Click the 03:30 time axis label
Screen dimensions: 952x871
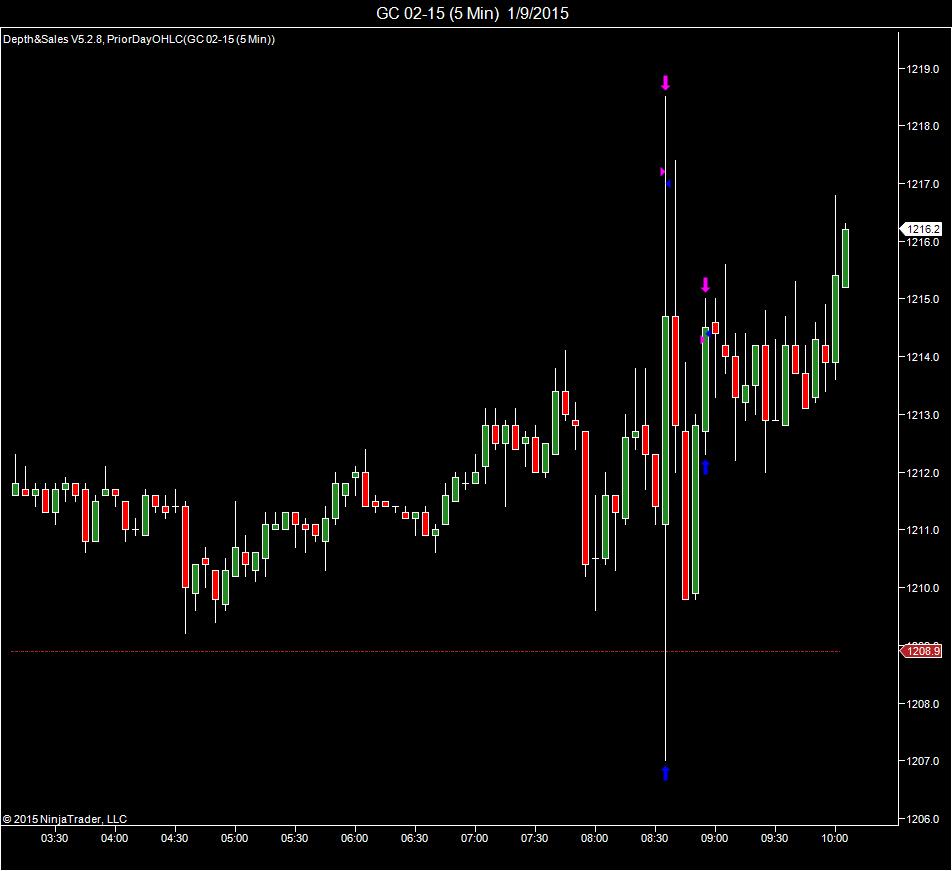pos(55,838)
